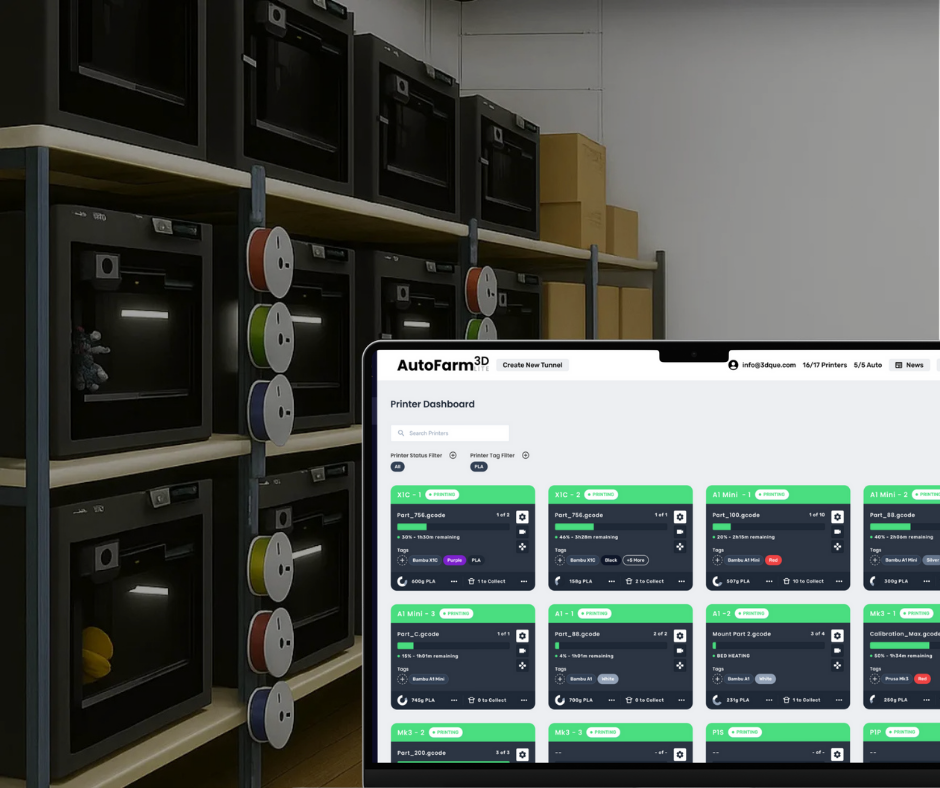Open move controls on A1 Mini - 1 card
Screen dimensions: 940x788
[x=837, y=546]
